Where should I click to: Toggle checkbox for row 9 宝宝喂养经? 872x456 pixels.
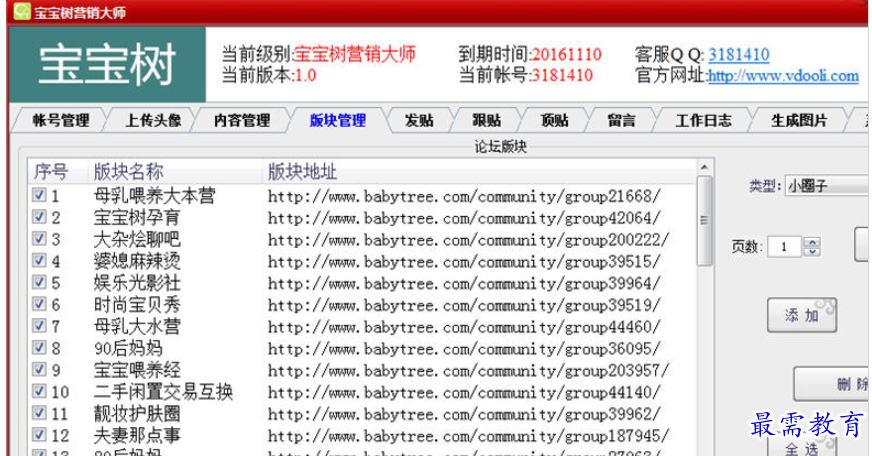pos(39,369)
